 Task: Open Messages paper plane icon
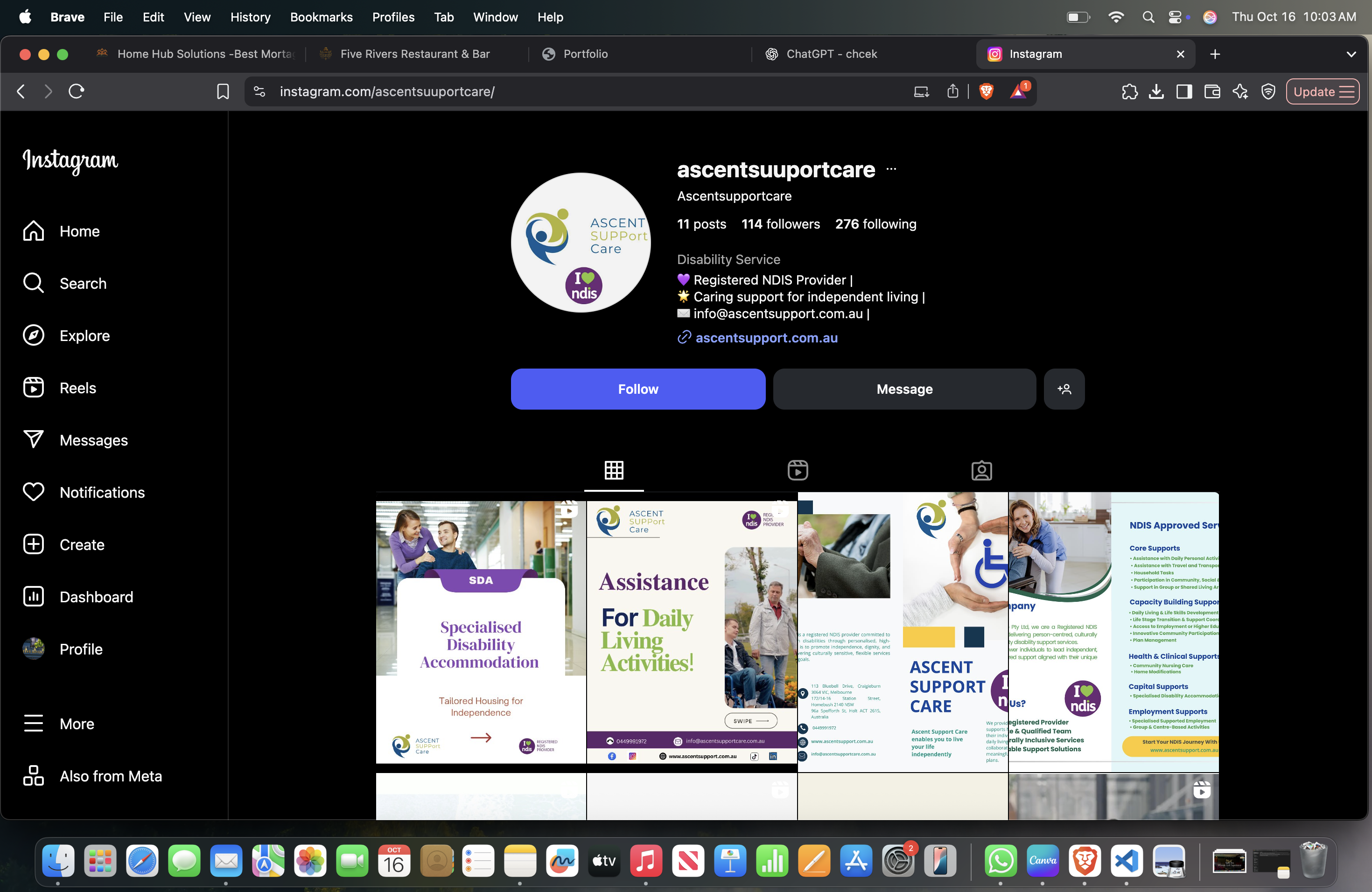point(34,439)
